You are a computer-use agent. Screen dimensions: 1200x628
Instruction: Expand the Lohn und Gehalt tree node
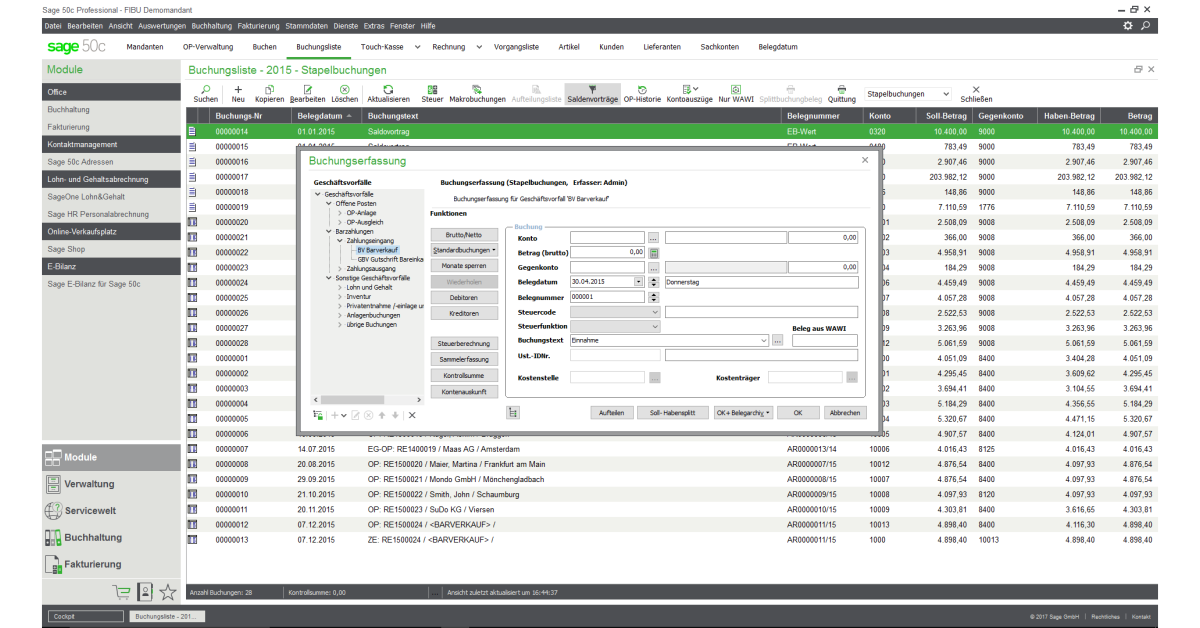pyautogui.click(x=340, y=287)
